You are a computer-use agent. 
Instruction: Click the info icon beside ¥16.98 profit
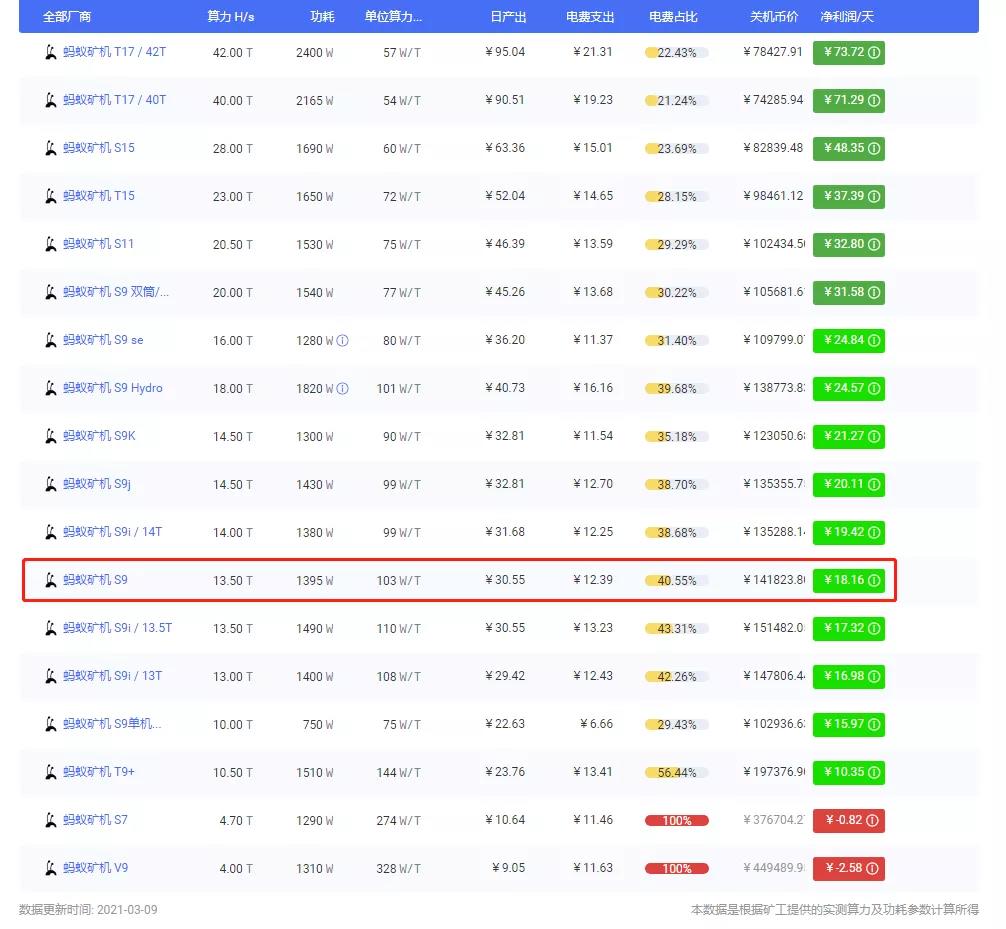(x=874, y=676)
